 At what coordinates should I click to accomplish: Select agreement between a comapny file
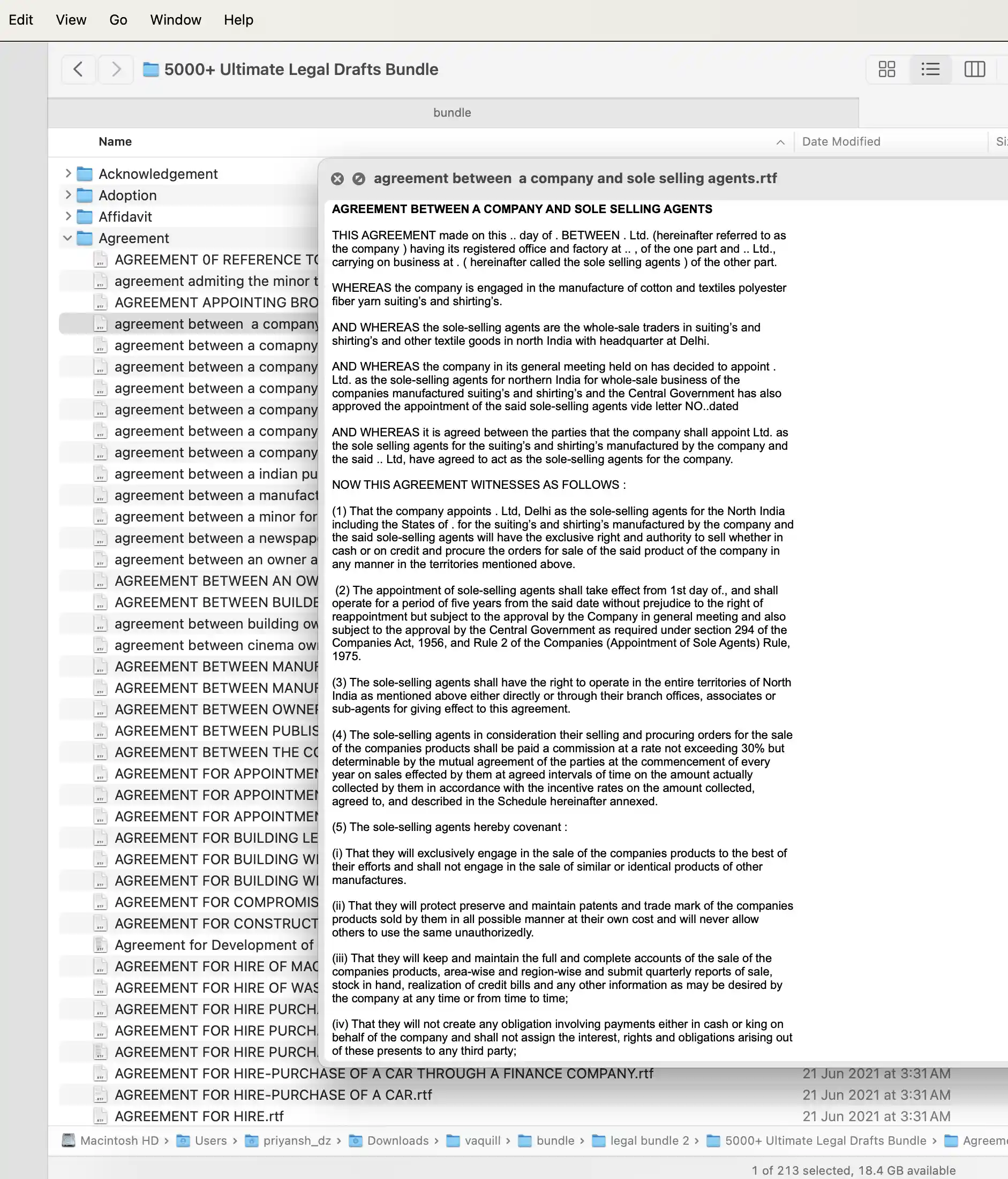click(x=216, y=345)
